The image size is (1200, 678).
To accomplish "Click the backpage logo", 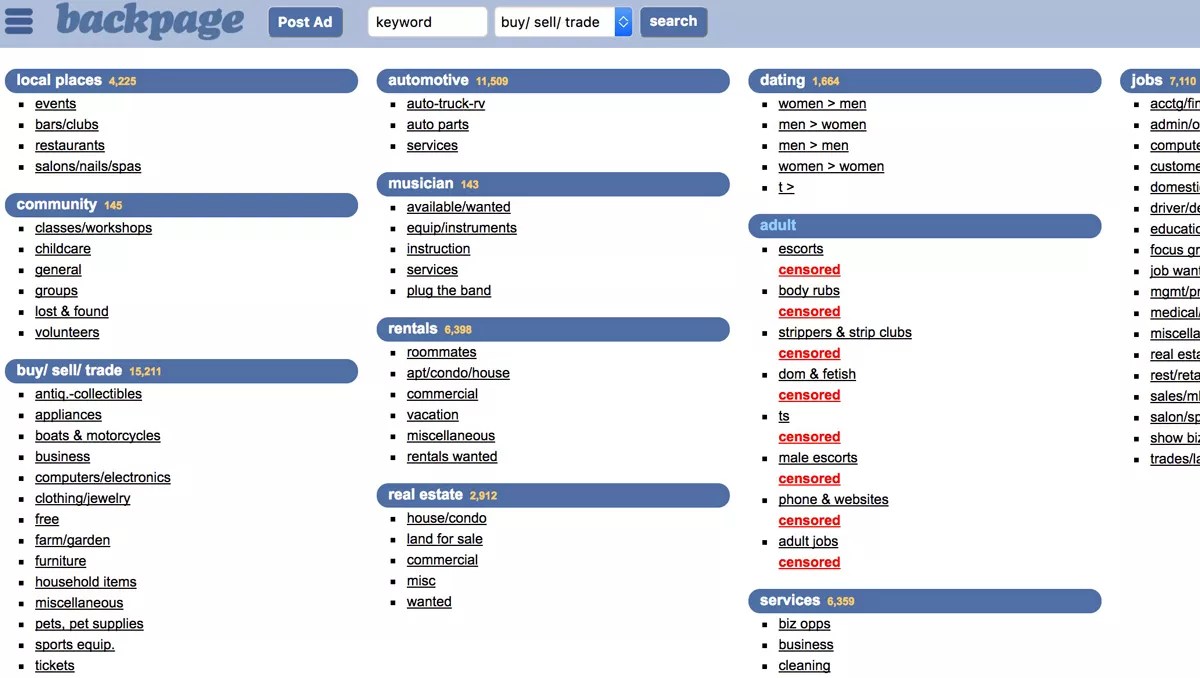I will point(150,21).
